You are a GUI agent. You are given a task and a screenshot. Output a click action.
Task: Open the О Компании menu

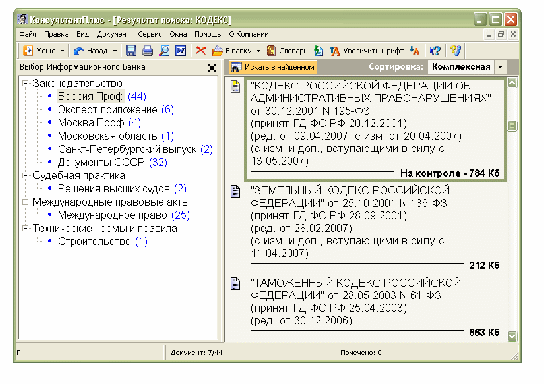tap(248, 34)
